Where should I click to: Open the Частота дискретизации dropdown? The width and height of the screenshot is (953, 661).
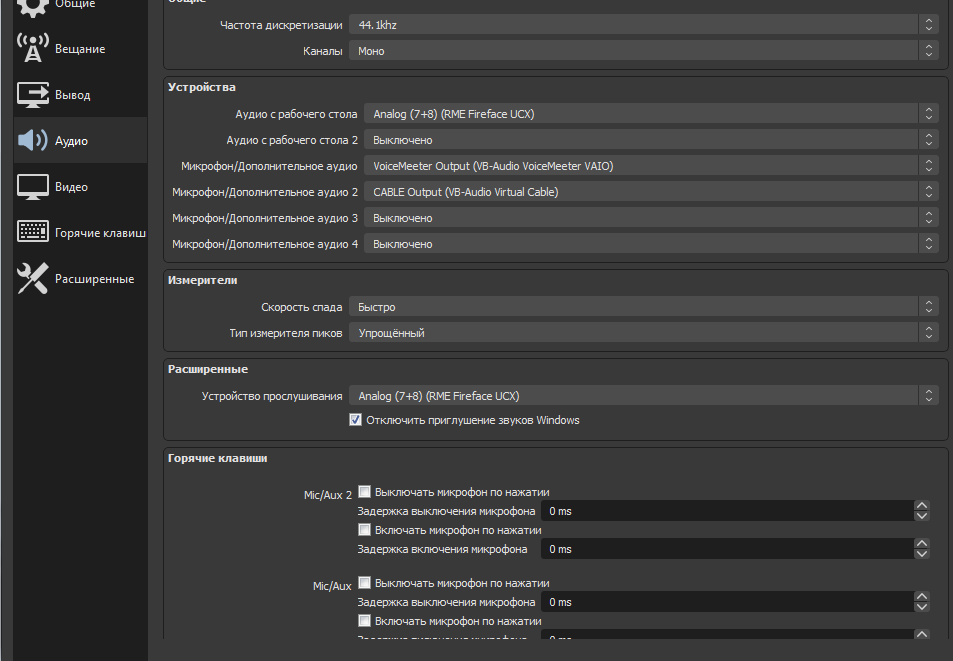pyautogui.click(x=643, y=24)
